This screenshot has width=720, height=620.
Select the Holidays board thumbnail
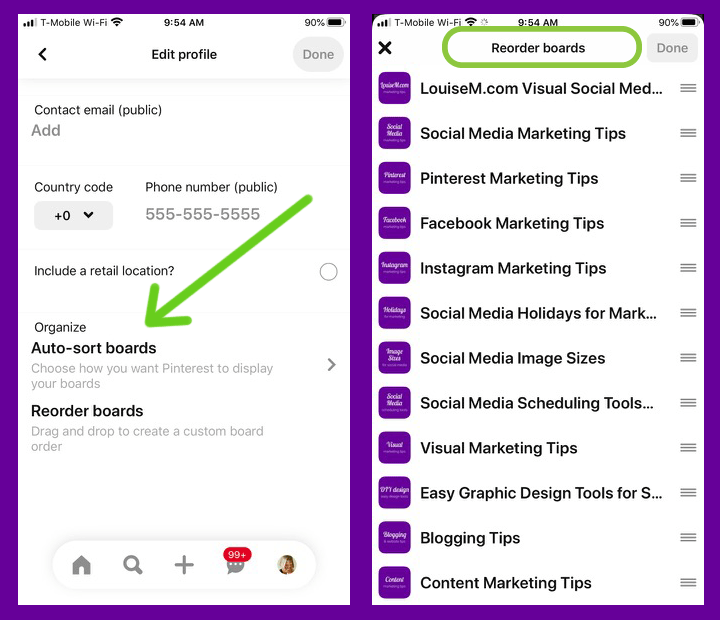pyautogui.click(x=394, y=313)
